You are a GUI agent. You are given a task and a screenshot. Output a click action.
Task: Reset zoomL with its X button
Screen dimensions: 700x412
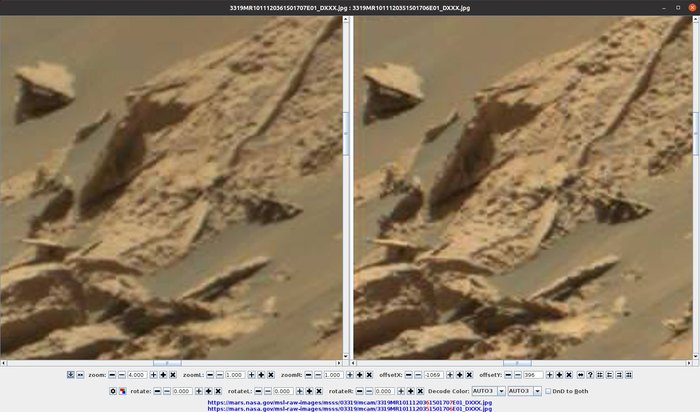[271, 375]
